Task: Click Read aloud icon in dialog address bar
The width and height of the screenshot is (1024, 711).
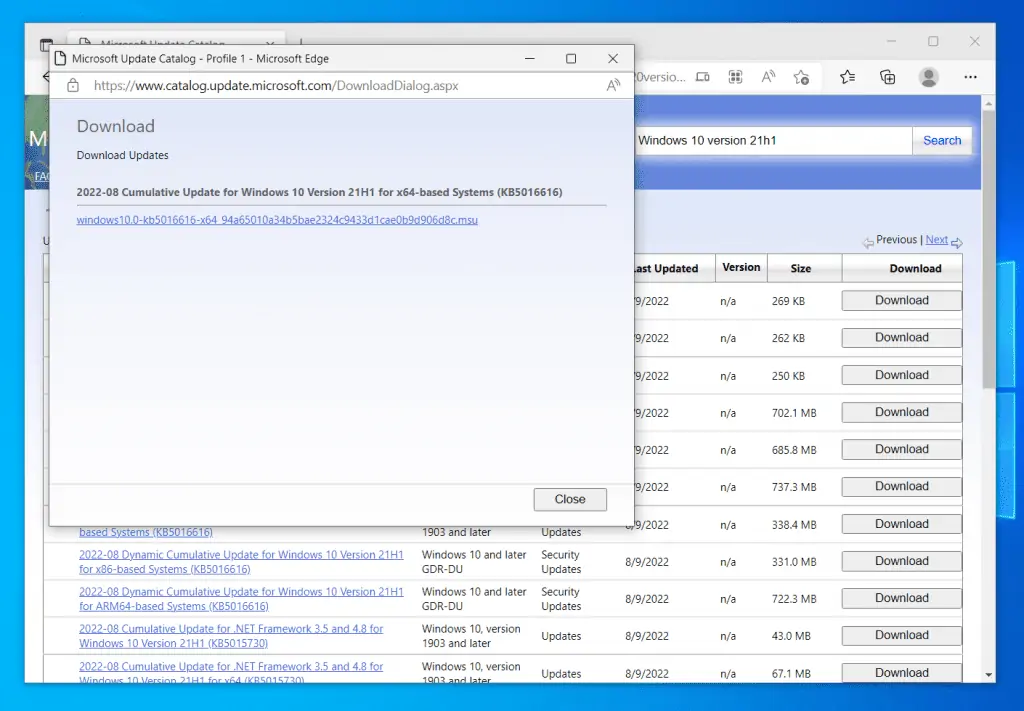Action: pyautogui.click(x=613, y=86)
